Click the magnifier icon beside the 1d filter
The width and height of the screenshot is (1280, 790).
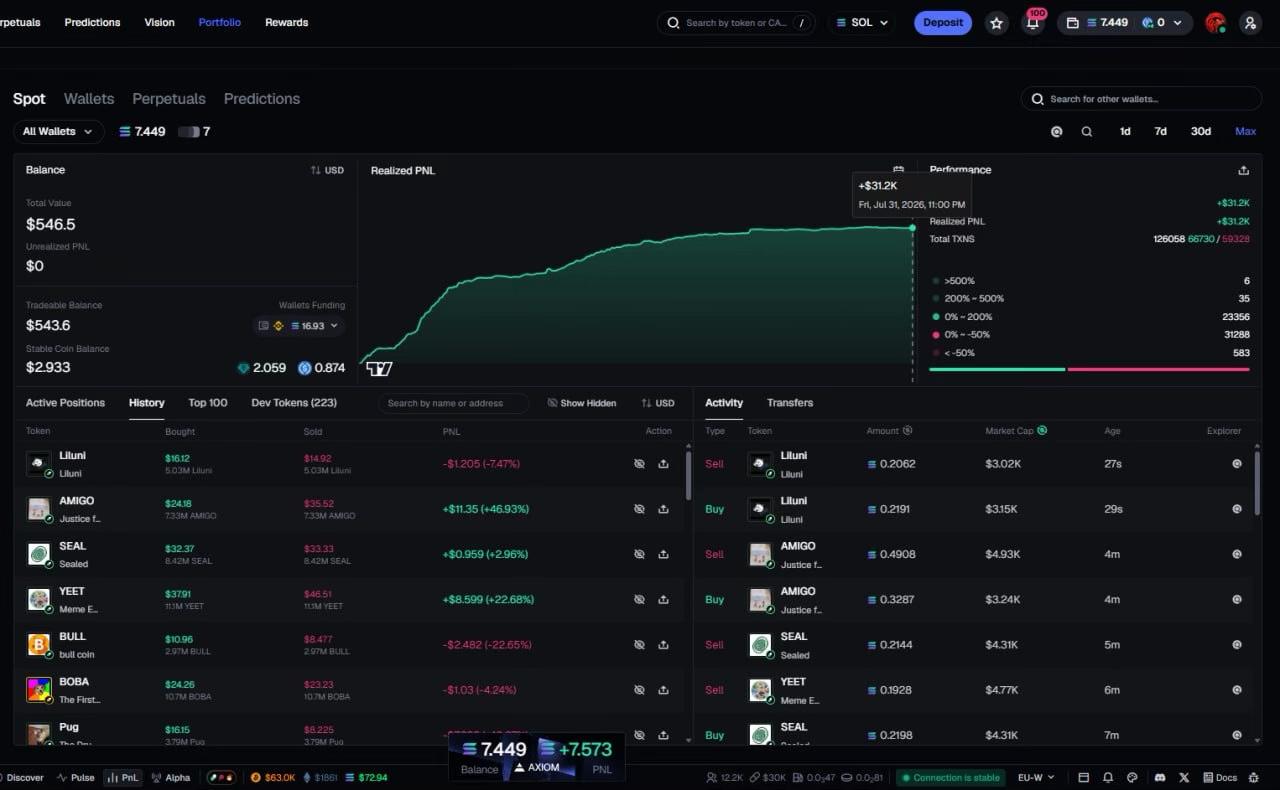(x=1087, y=131)
